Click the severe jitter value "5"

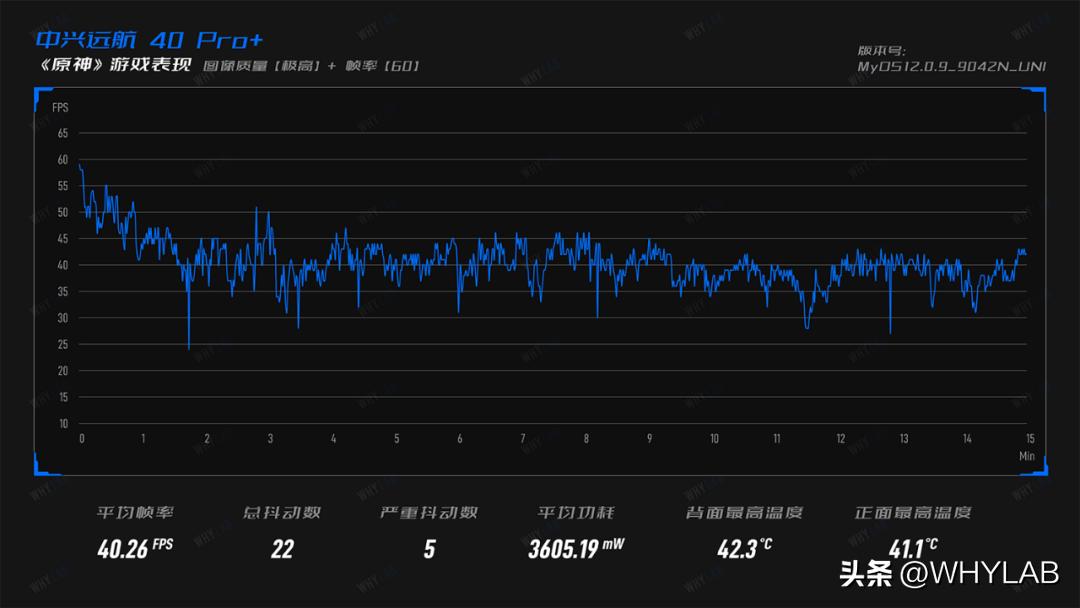[x=429, y=549]
